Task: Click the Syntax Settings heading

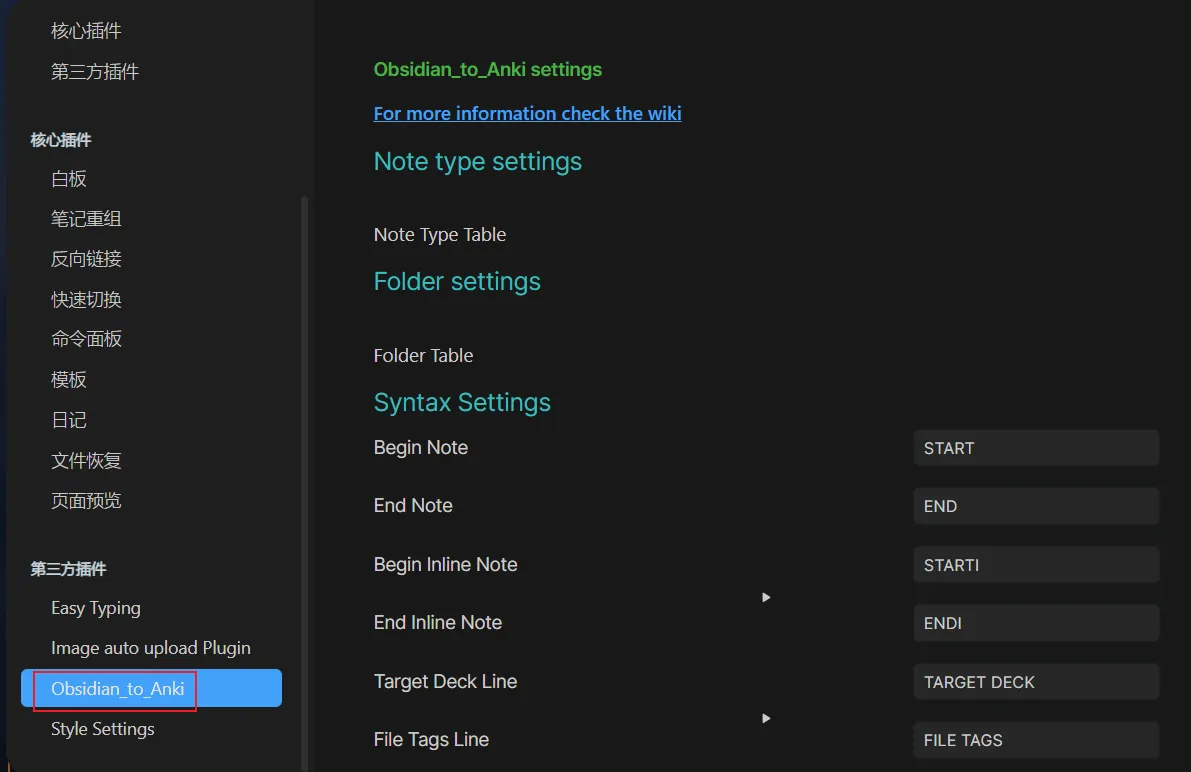Action: click(x=462, y=402)
